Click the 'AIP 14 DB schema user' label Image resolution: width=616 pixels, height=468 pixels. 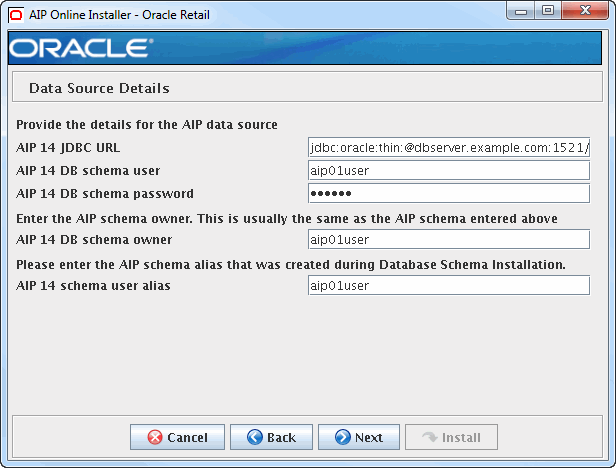coord(88,171)
